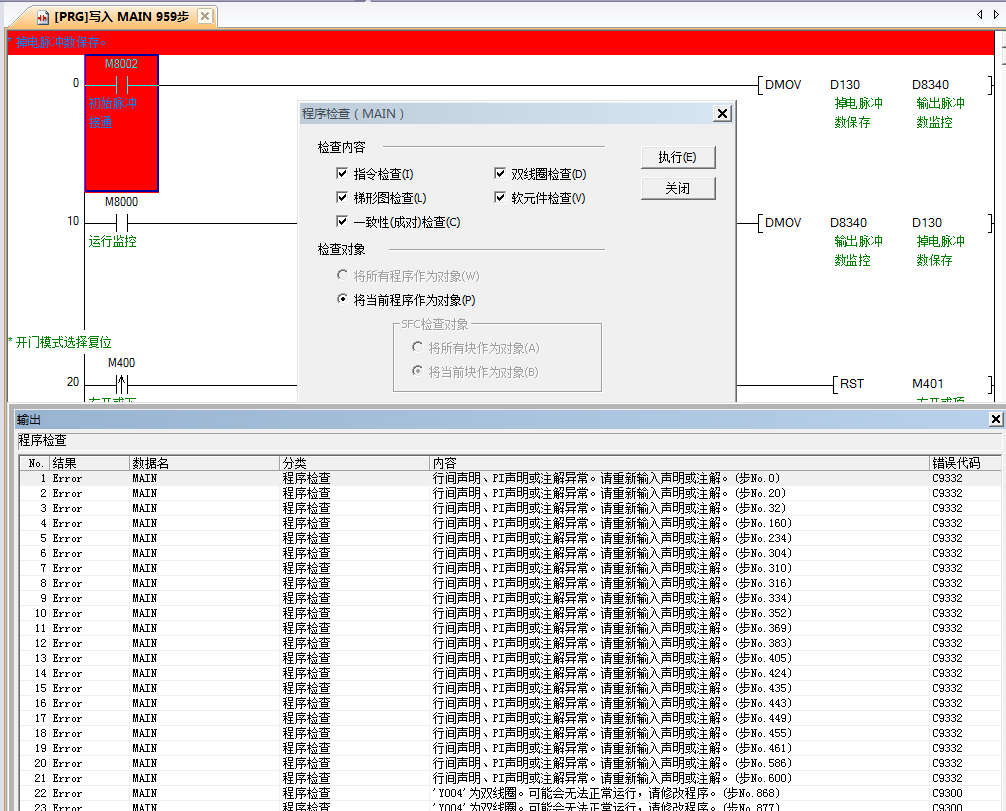Sort by 错误代码 column header
The image size is (1006, 811).
pyautogui.click(x=962, y=463)
